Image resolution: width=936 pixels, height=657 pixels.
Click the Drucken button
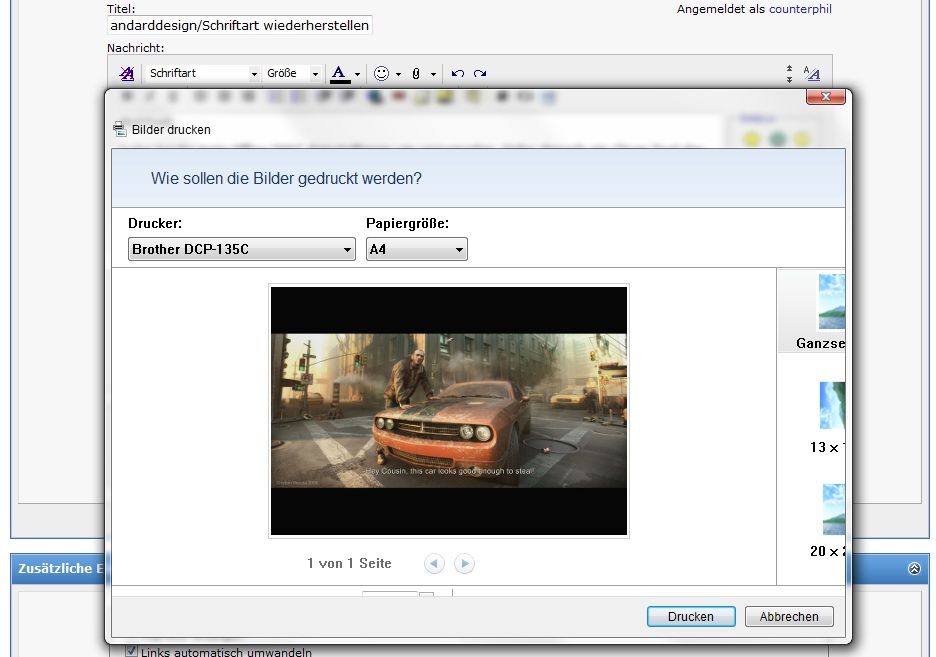click(x=691, y=616)
